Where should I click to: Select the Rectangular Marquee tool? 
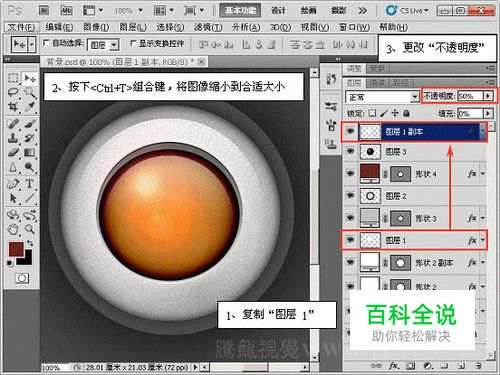[x=13, y=78]
